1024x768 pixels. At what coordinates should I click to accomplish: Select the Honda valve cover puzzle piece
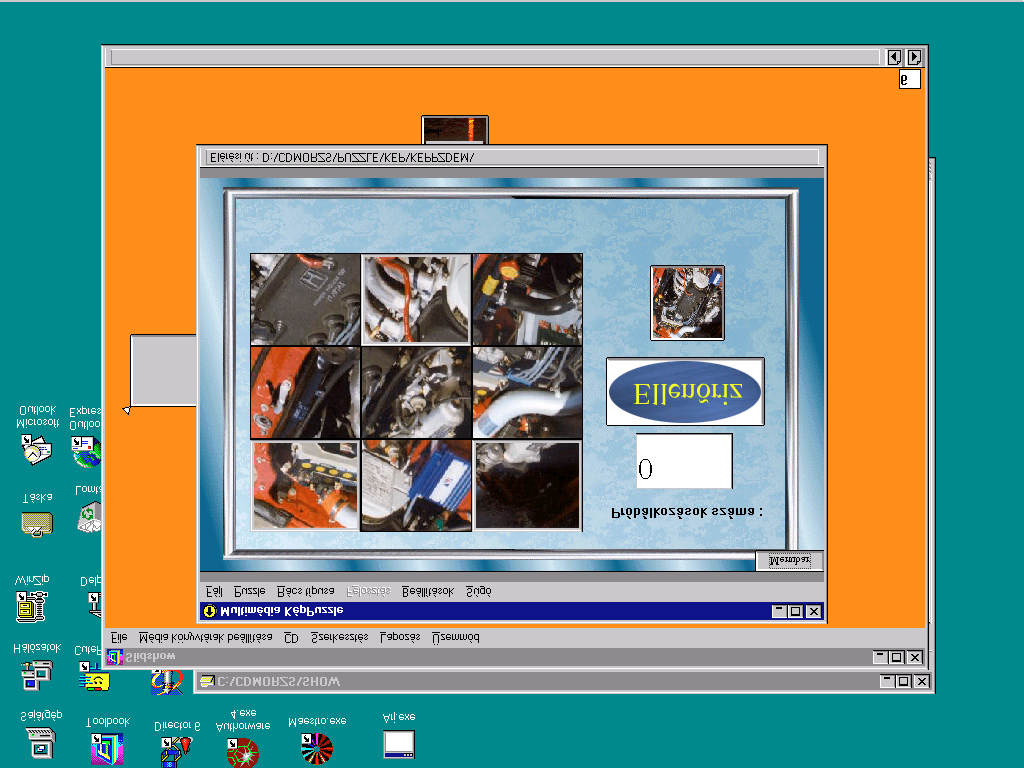[x=306, y=300]
